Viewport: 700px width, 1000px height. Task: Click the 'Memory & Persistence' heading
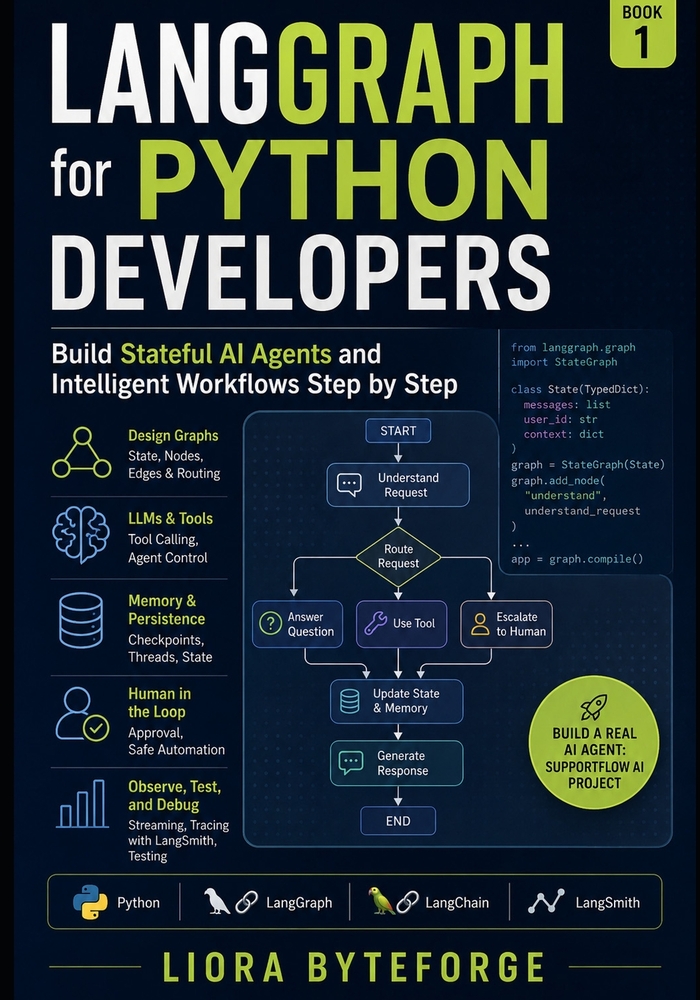click(166, 610)
